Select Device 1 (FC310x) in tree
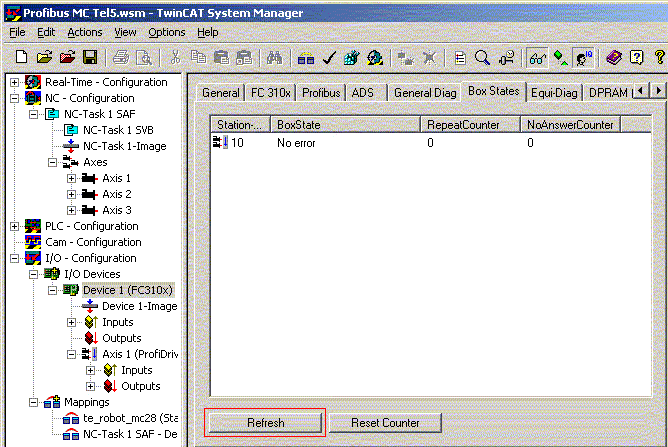Screen dimensions: 668x447 [x=128, y=290]
